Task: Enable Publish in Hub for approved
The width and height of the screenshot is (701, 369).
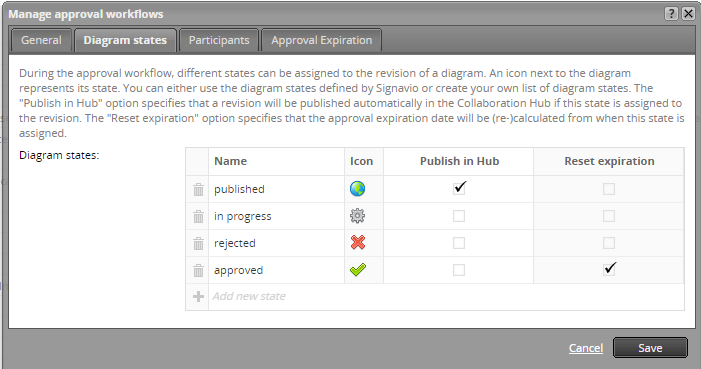Action: [459, 270]
